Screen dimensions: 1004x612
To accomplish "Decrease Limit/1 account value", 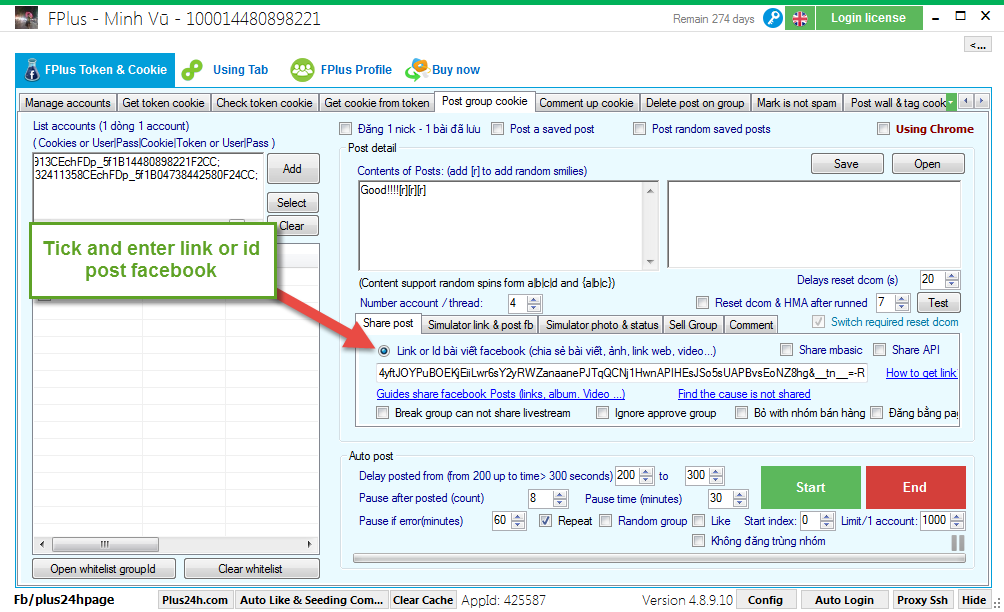I will (x=957, y=525).
